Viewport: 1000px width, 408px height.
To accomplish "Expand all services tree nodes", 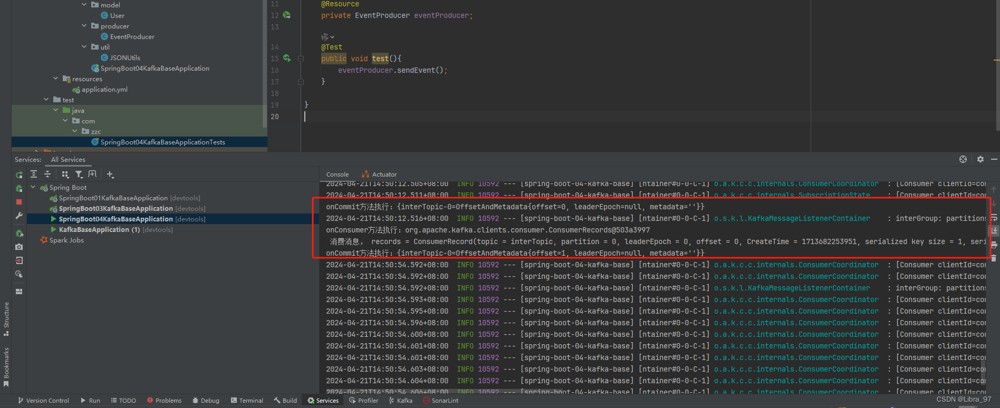I will click(x=33, y=174).
